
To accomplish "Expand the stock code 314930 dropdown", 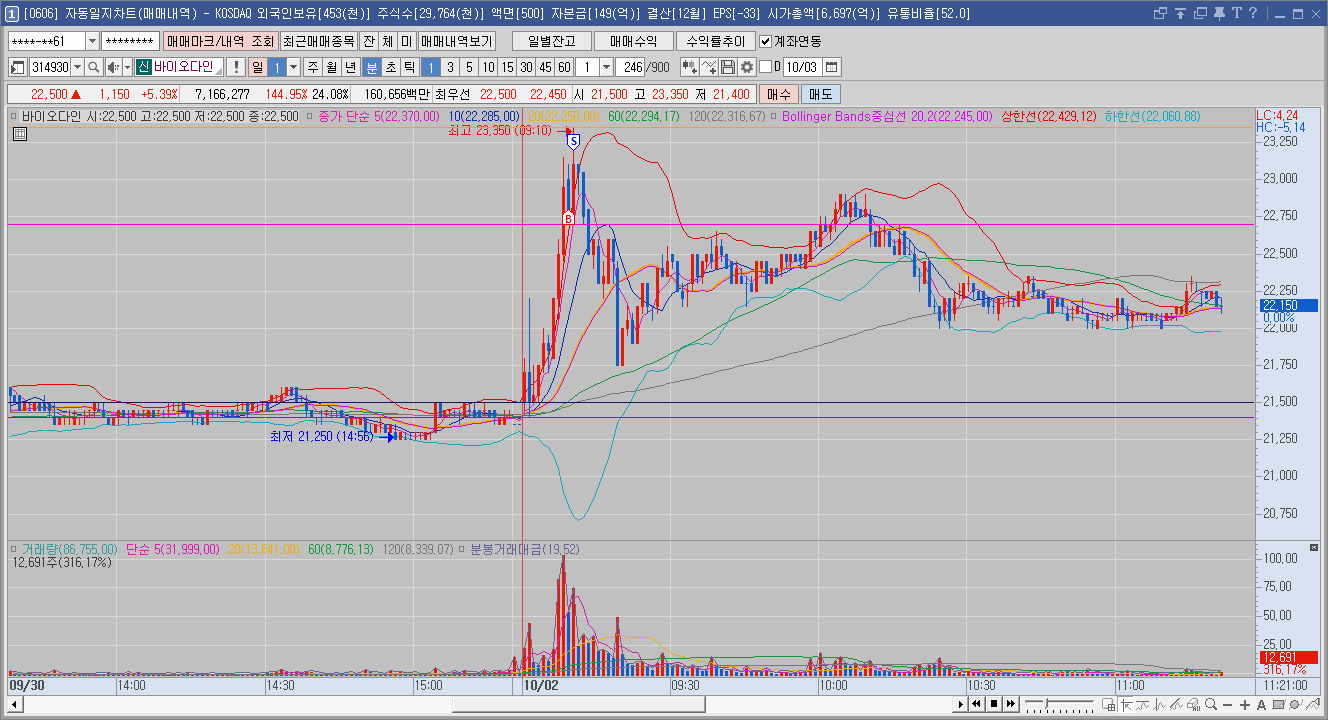I will click(78, 67).
